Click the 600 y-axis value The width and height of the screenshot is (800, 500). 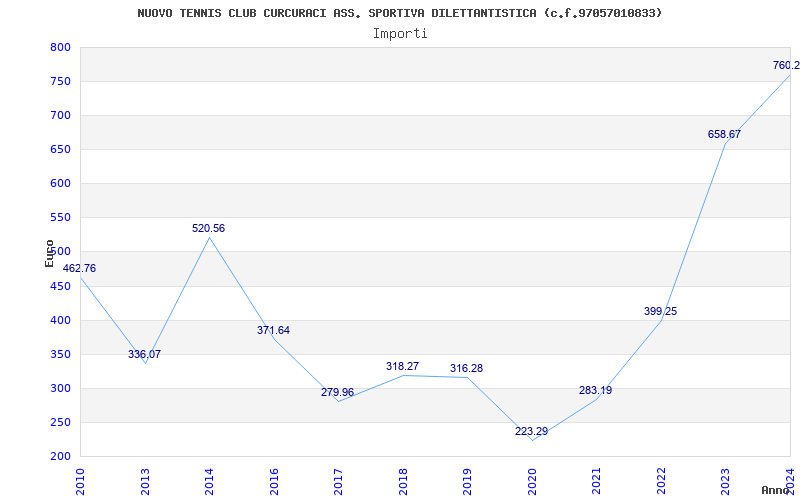click(60, 184)
